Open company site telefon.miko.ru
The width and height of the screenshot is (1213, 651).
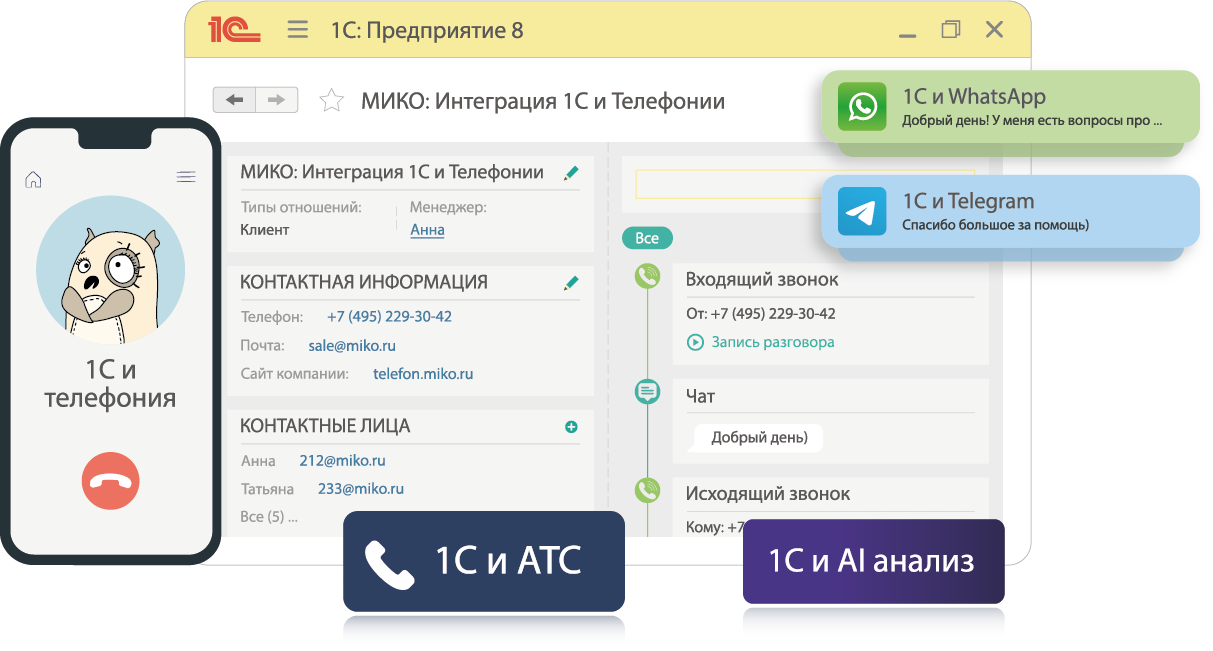(x=423, y=374)
